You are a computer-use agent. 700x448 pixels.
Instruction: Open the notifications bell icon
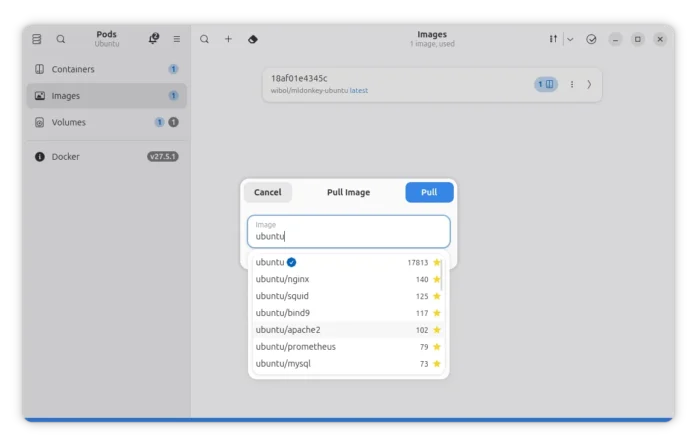pos(153,39)
